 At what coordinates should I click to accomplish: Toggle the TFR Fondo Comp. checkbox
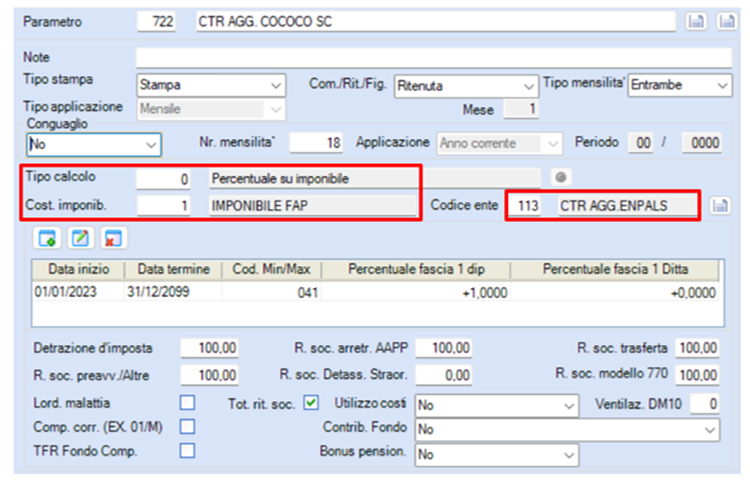coord(188,451)
